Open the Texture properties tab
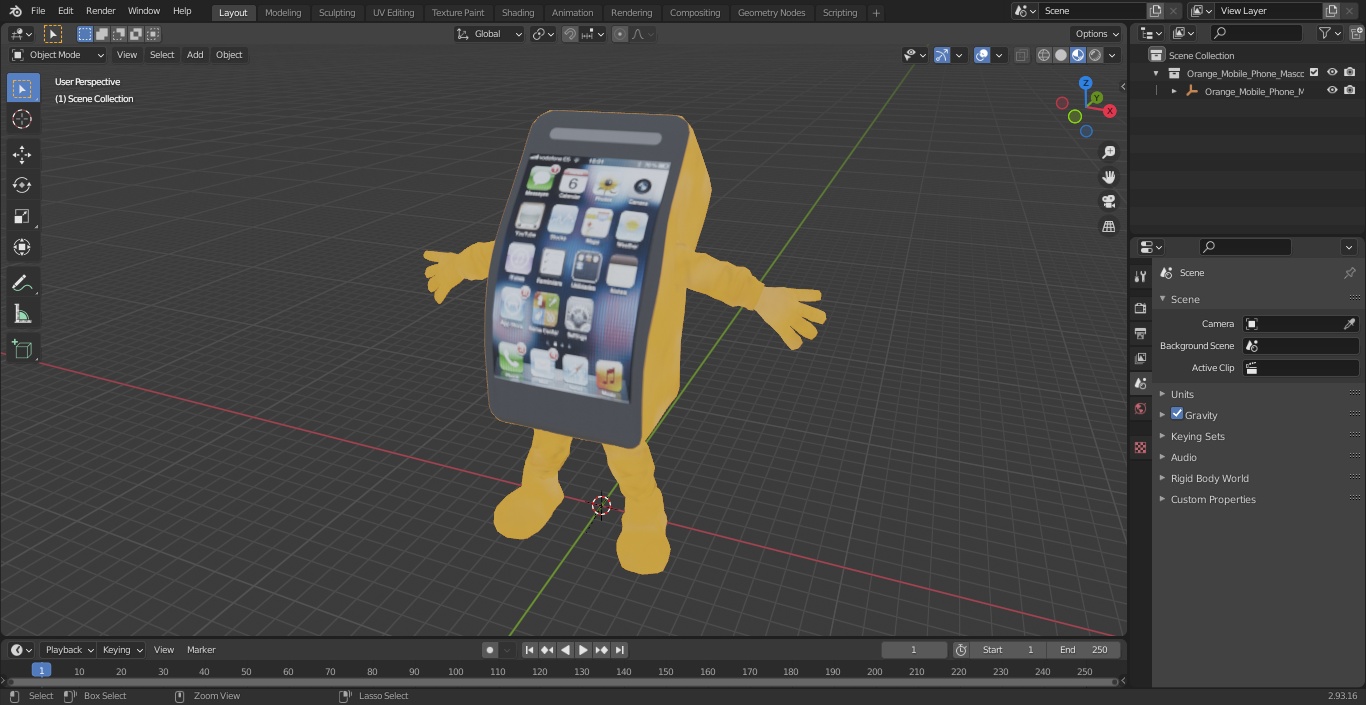Image resolution: width=1366 pixels, height=705 pixels. tap(1140, 448)
